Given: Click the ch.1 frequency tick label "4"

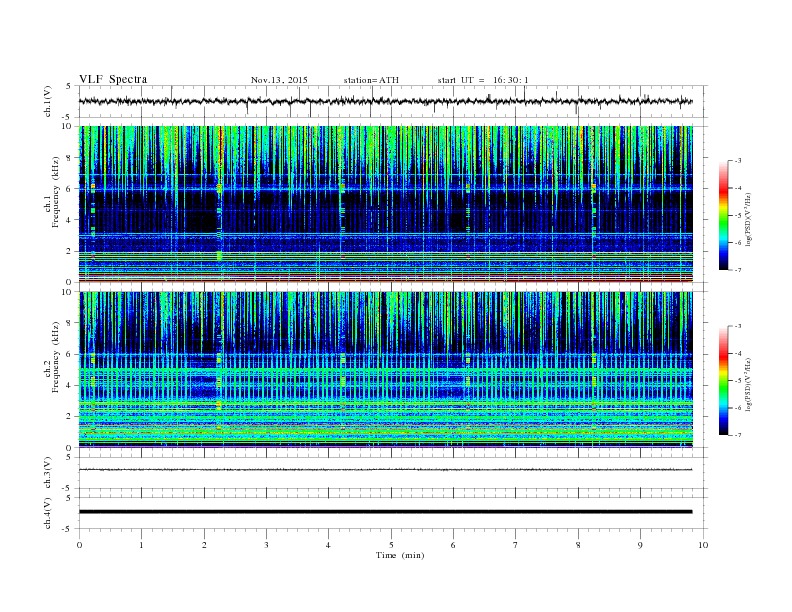Looking at the screenshot, I should [70, 220].
